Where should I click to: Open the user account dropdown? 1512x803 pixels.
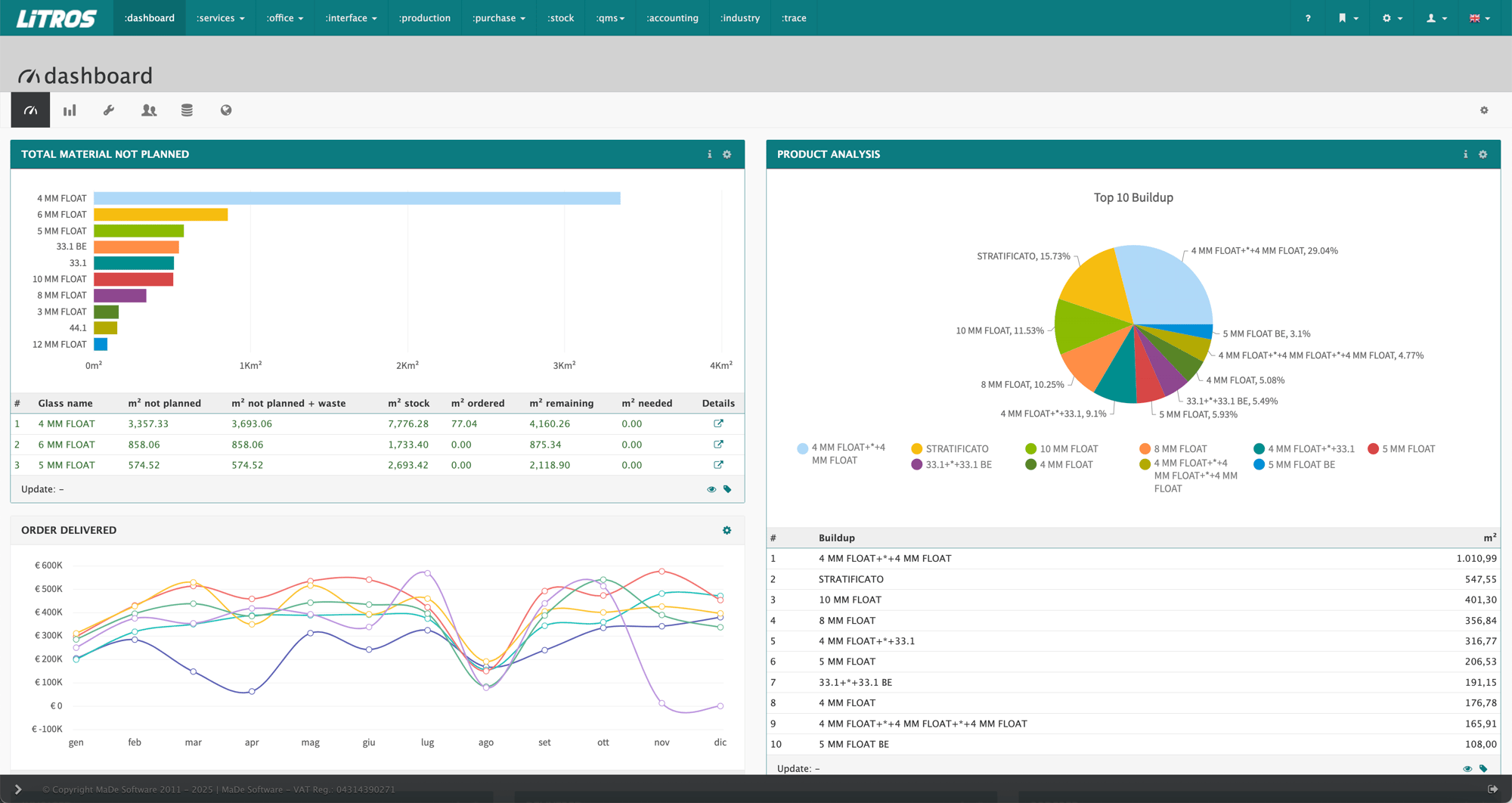tap(1436, 18)
